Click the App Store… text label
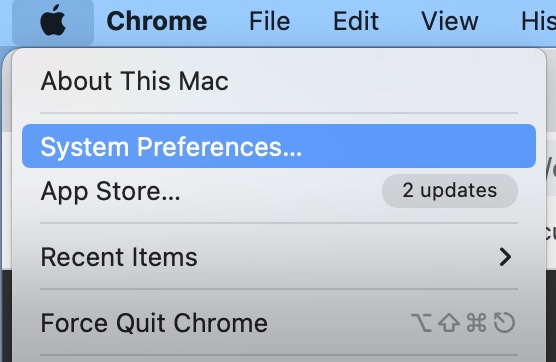The width and height of the screenshot is (556, 362). click(110, 191)
